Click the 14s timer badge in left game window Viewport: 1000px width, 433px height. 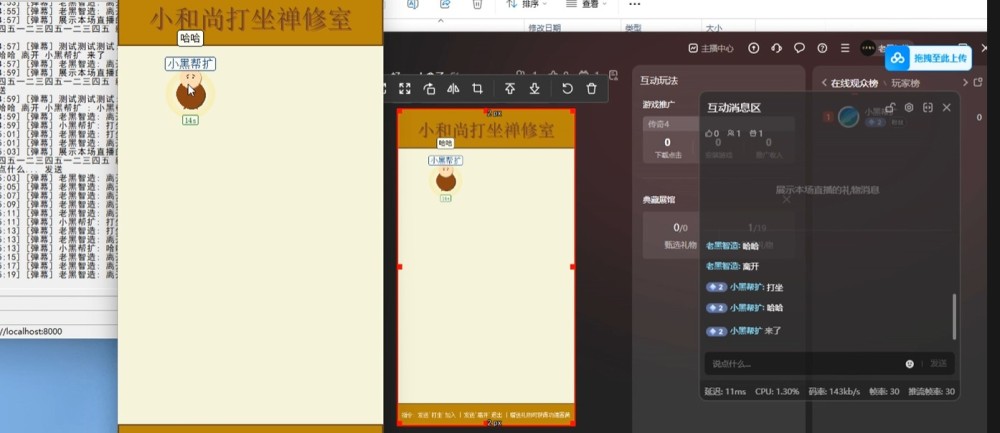coord(190,120)
